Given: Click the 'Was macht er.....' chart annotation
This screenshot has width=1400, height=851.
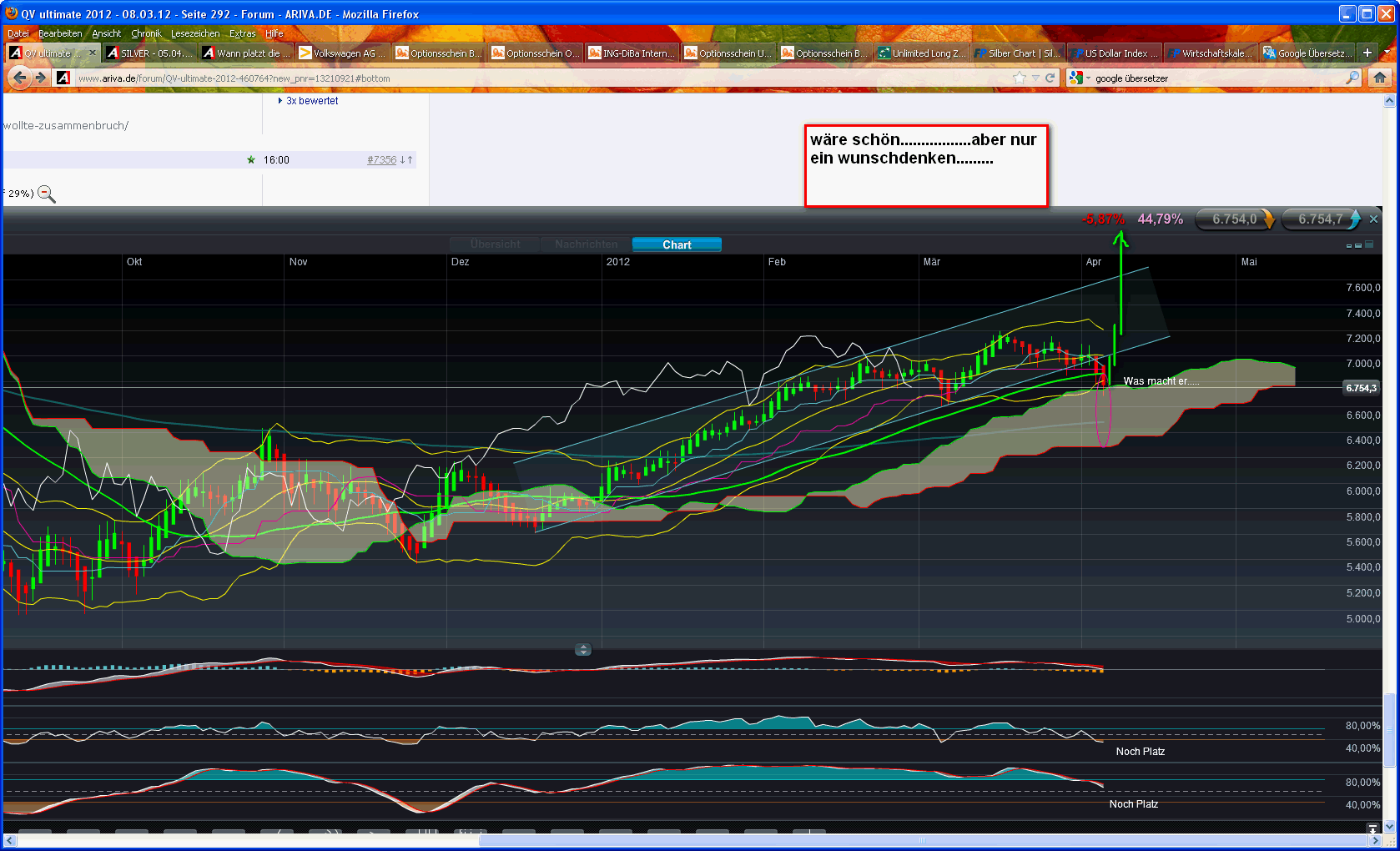Looking at the screenshot, I should 1161,381.
